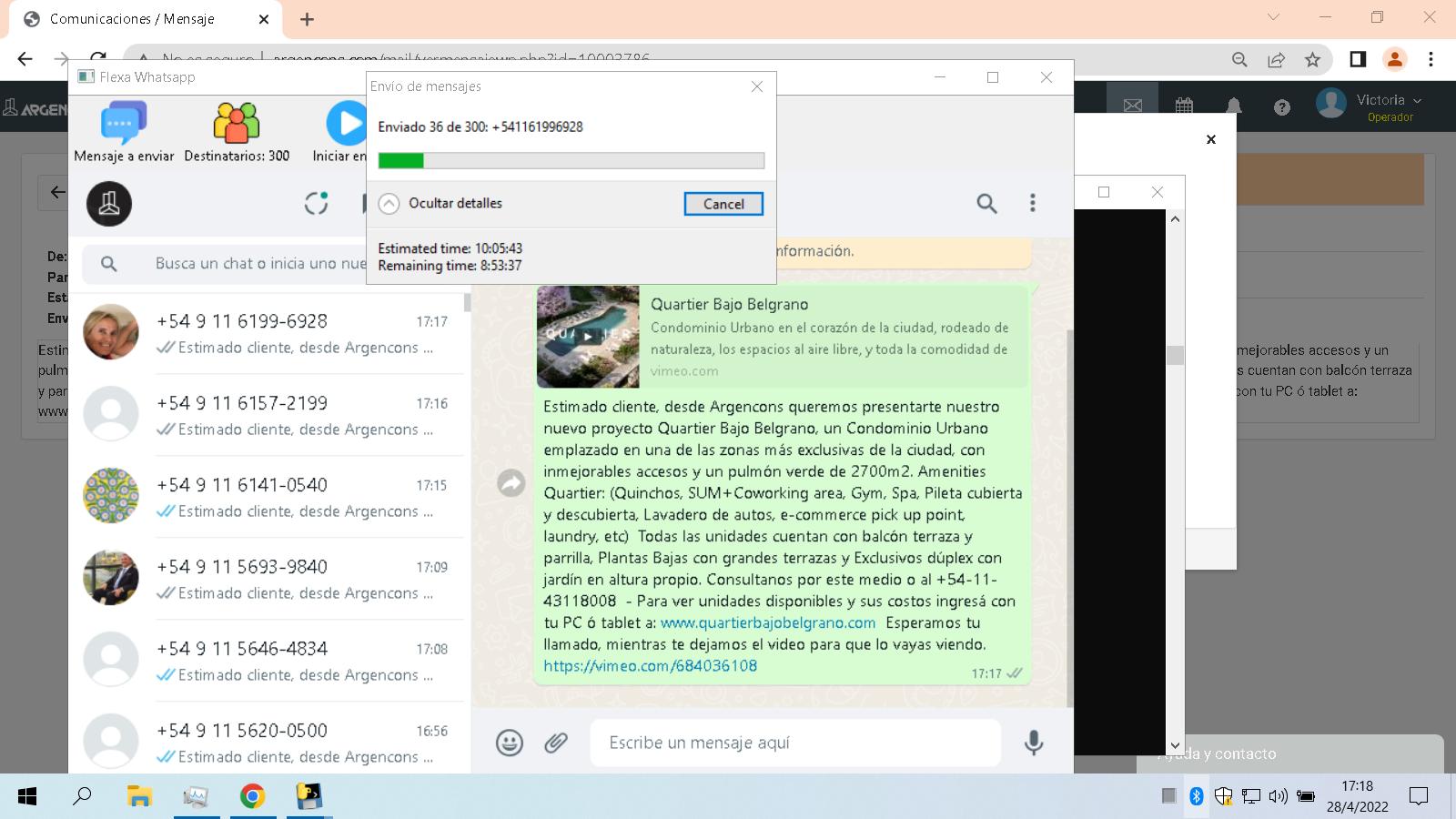
Task: Open the chat with +54 9 11 6157-2199
Action: tap(269, 414)
